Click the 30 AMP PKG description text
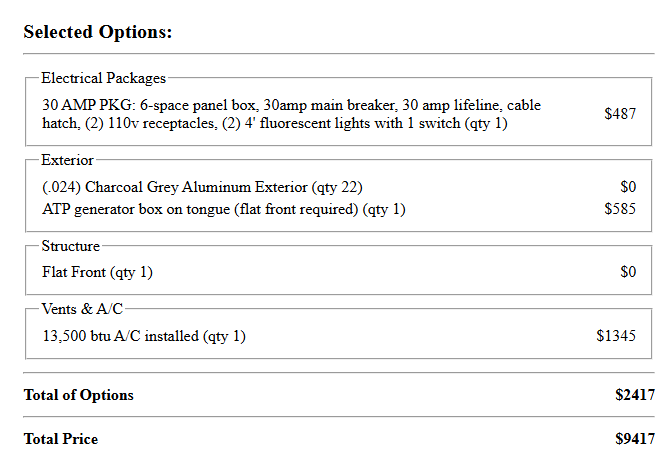The height and width of the screenshot is (451, 669). click(x=292, y=114)
